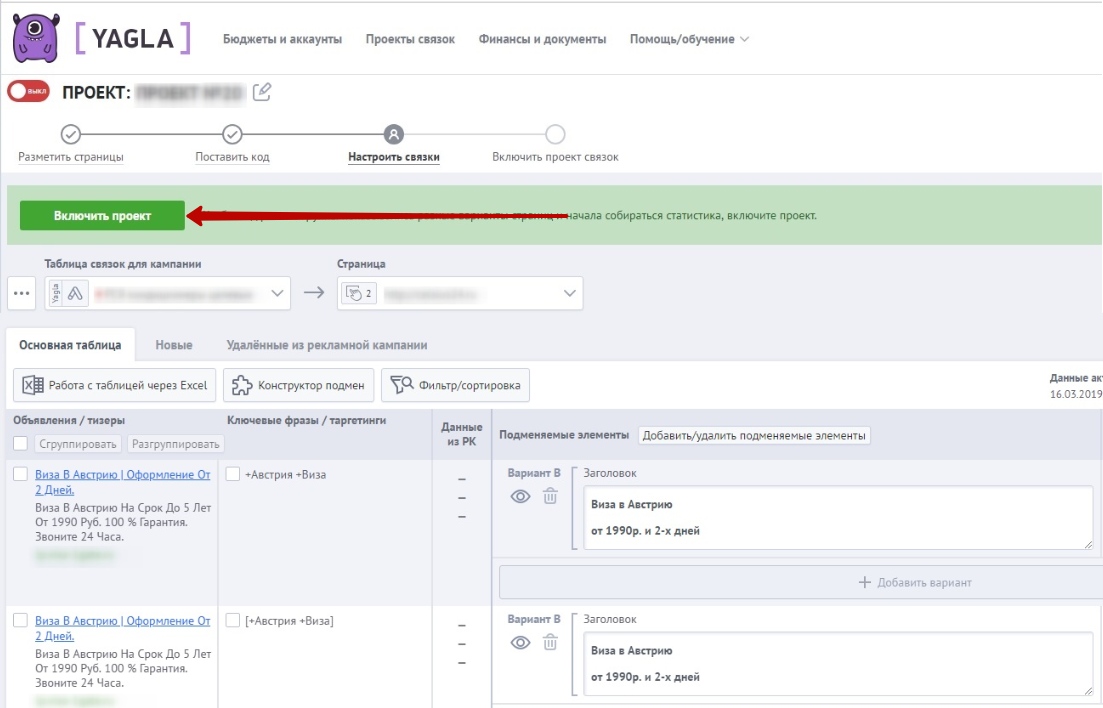
Task: Open the Помощь/обучение menu
Action: click(x=688, y=39)
